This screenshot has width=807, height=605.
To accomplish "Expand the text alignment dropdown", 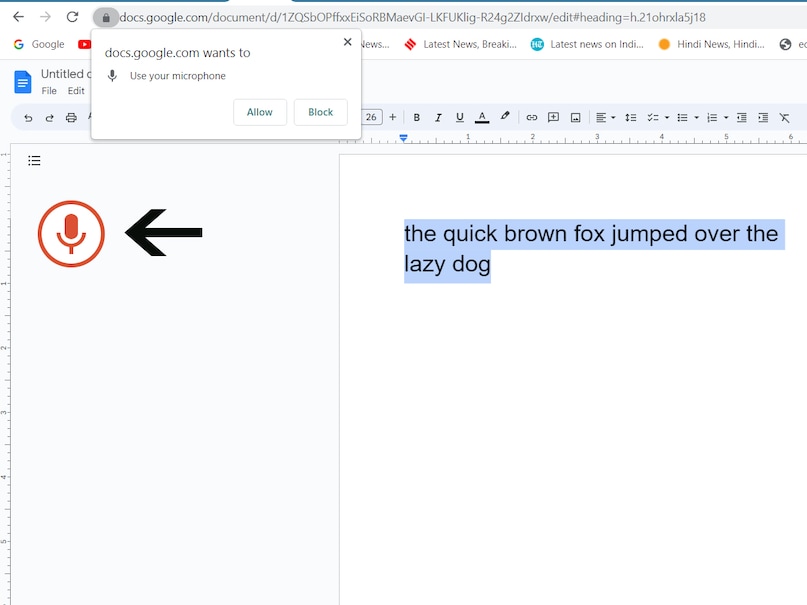I will (x=605, y=117).
